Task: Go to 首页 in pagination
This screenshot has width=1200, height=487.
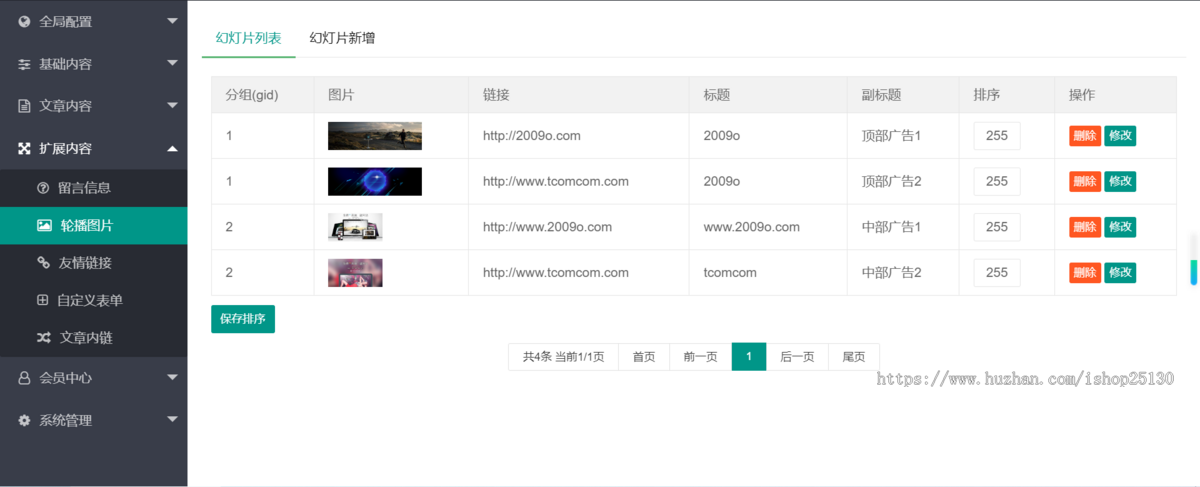Action: (x=644, y=357)
